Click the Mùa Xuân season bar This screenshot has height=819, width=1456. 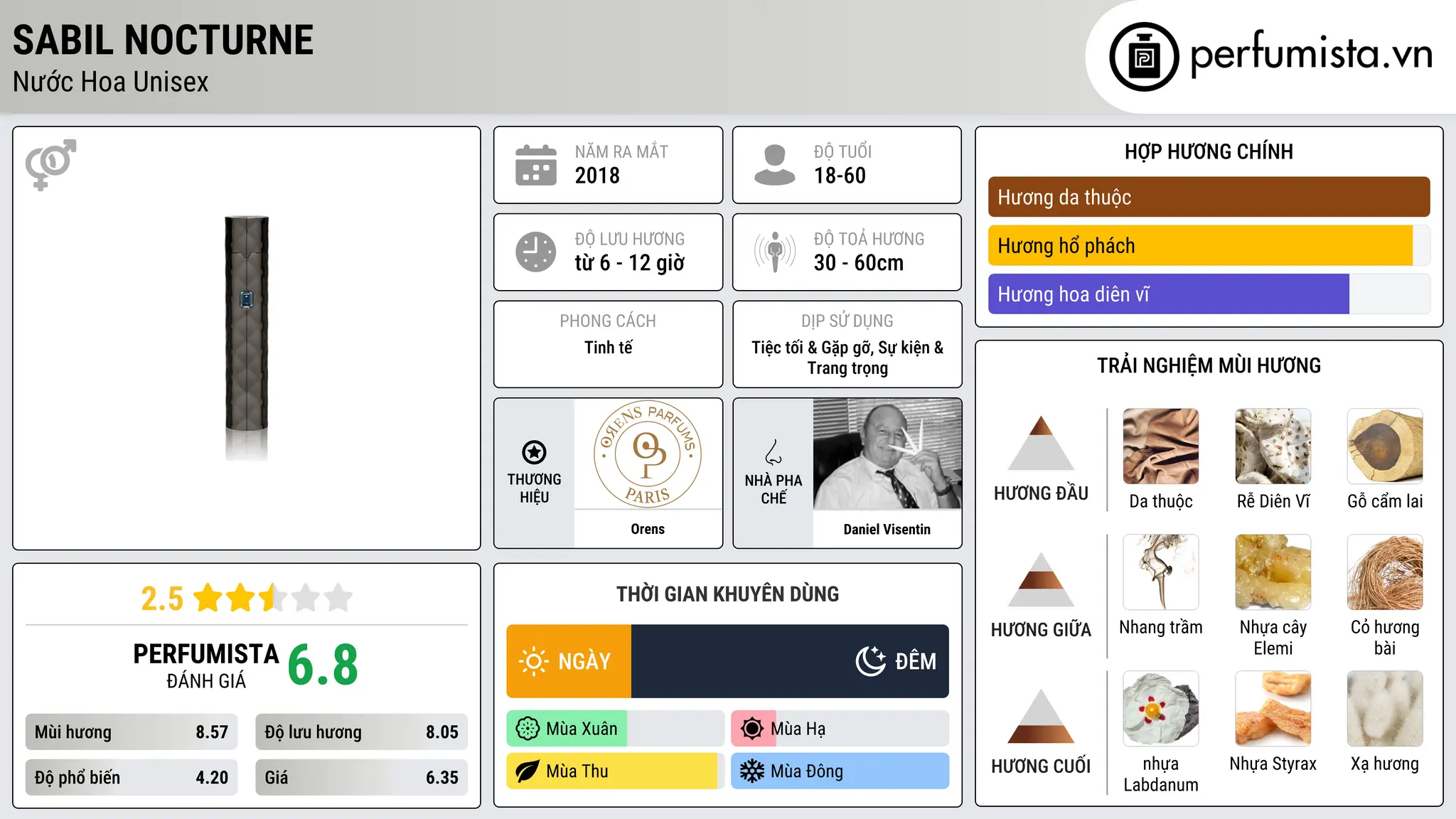point(615,729)
